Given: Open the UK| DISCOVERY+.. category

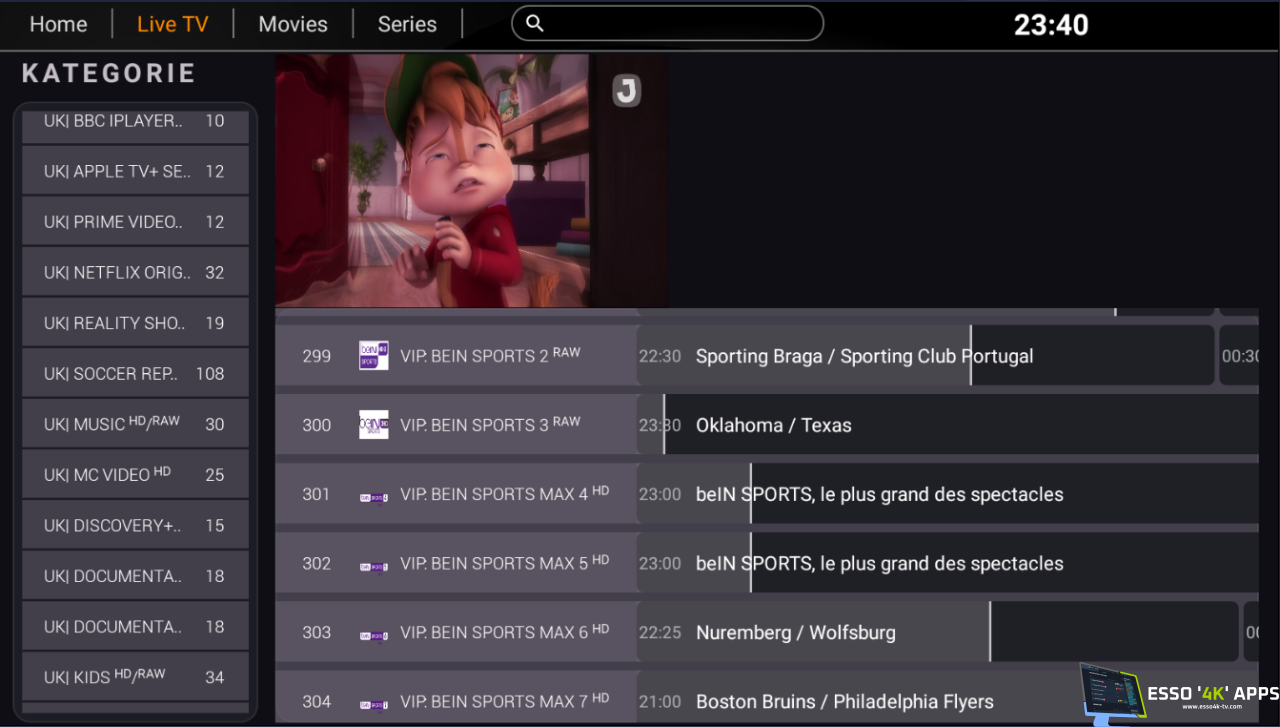Looking at the screenshot, I should tap(135, 525).
